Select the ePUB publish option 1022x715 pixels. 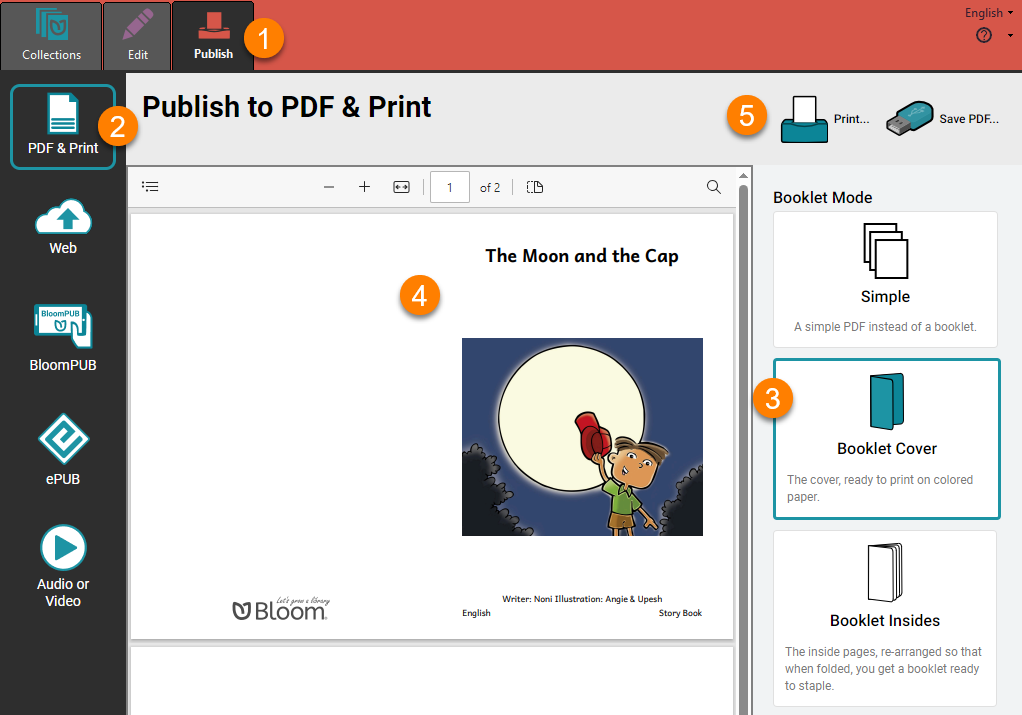point(63,450)
